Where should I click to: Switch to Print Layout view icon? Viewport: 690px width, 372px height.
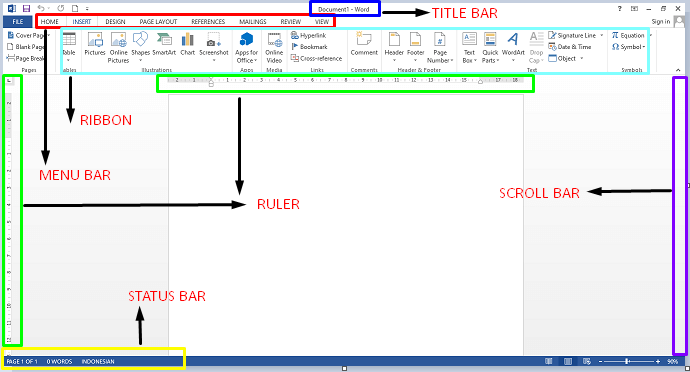[x=568, y=361]
